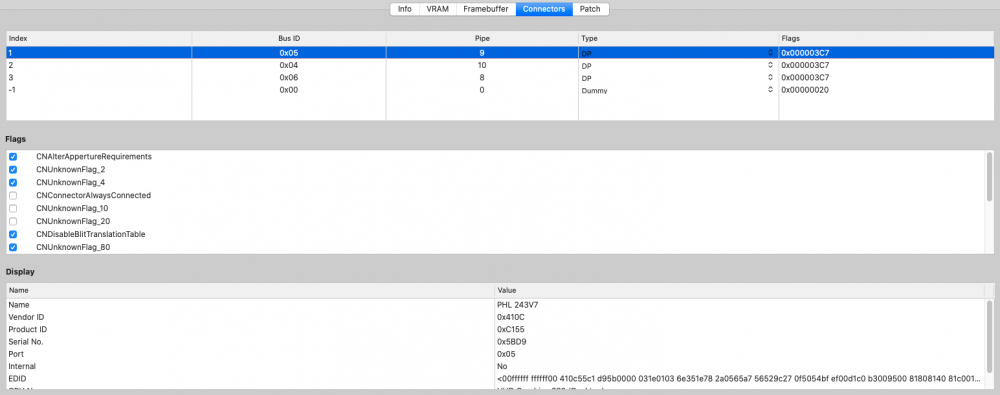Click Pipe value 8

482,78
